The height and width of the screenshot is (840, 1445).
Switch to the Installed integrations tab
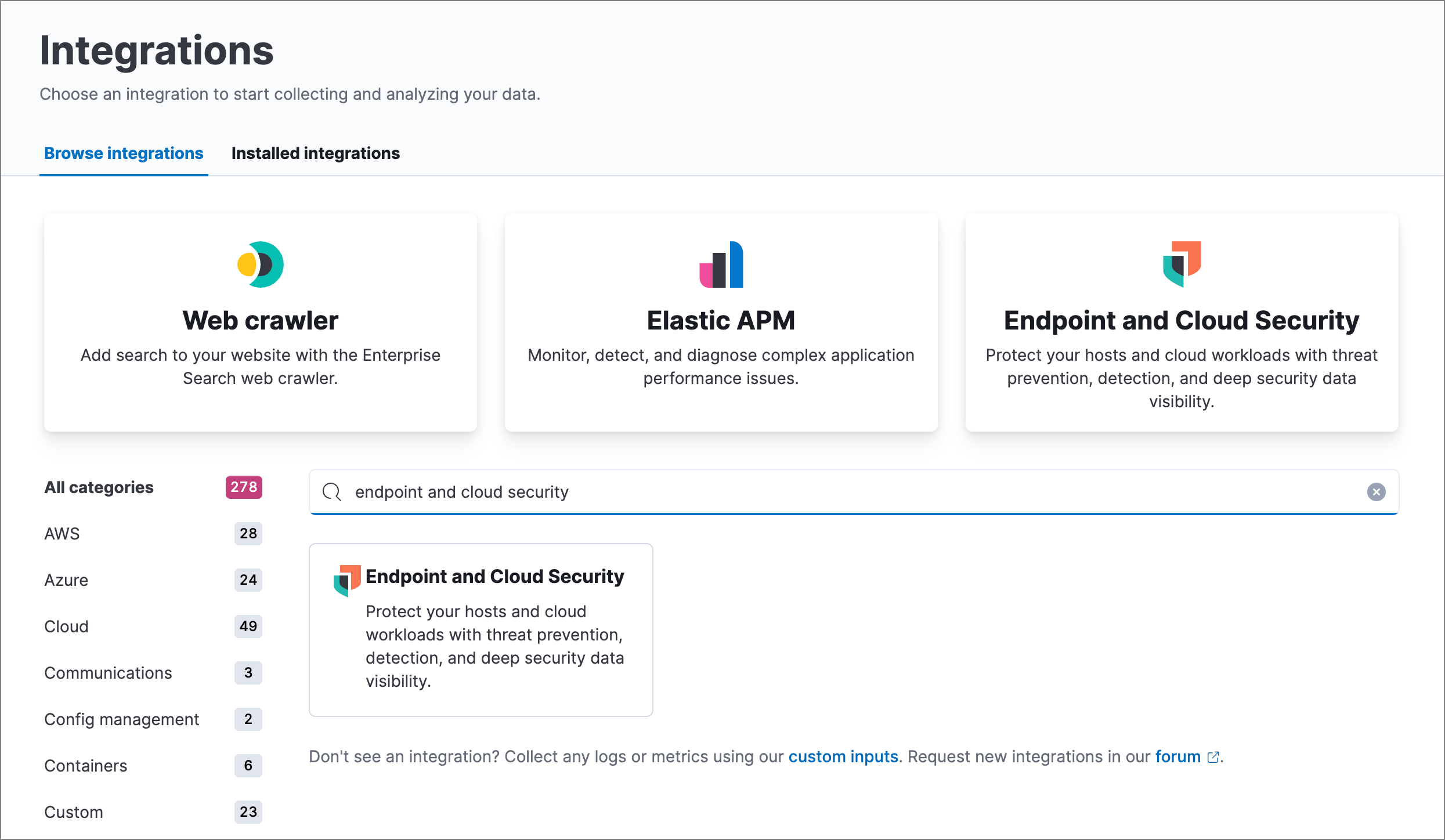[x=315, y=153]
